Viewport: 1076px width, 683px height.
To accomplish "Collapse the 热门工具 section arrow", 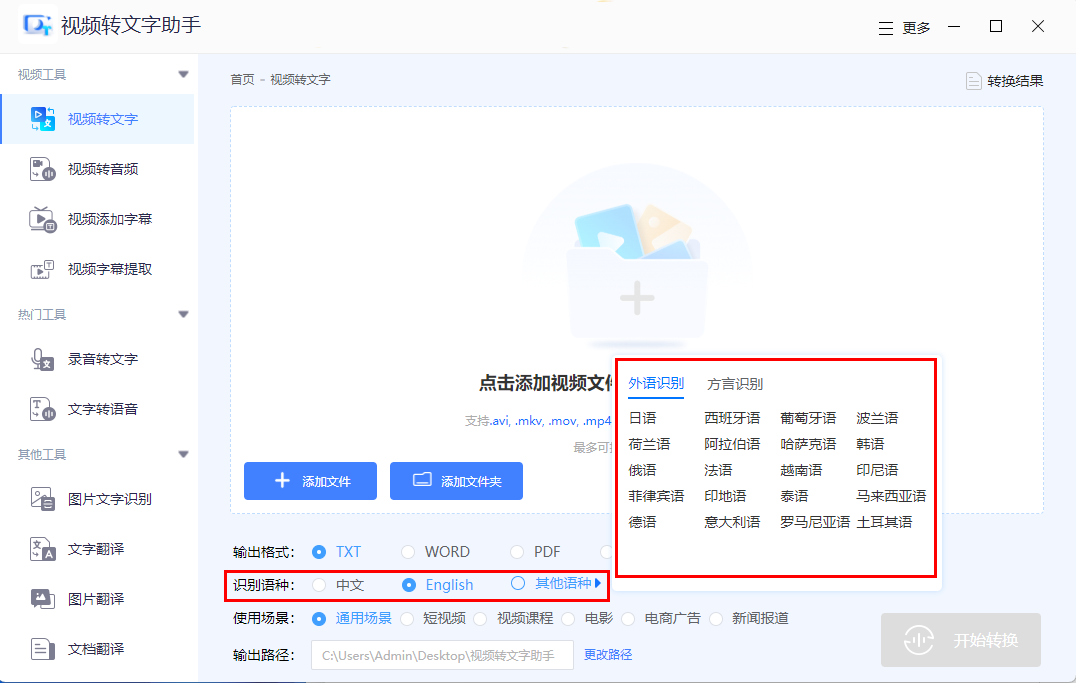I will pos(183,314).
